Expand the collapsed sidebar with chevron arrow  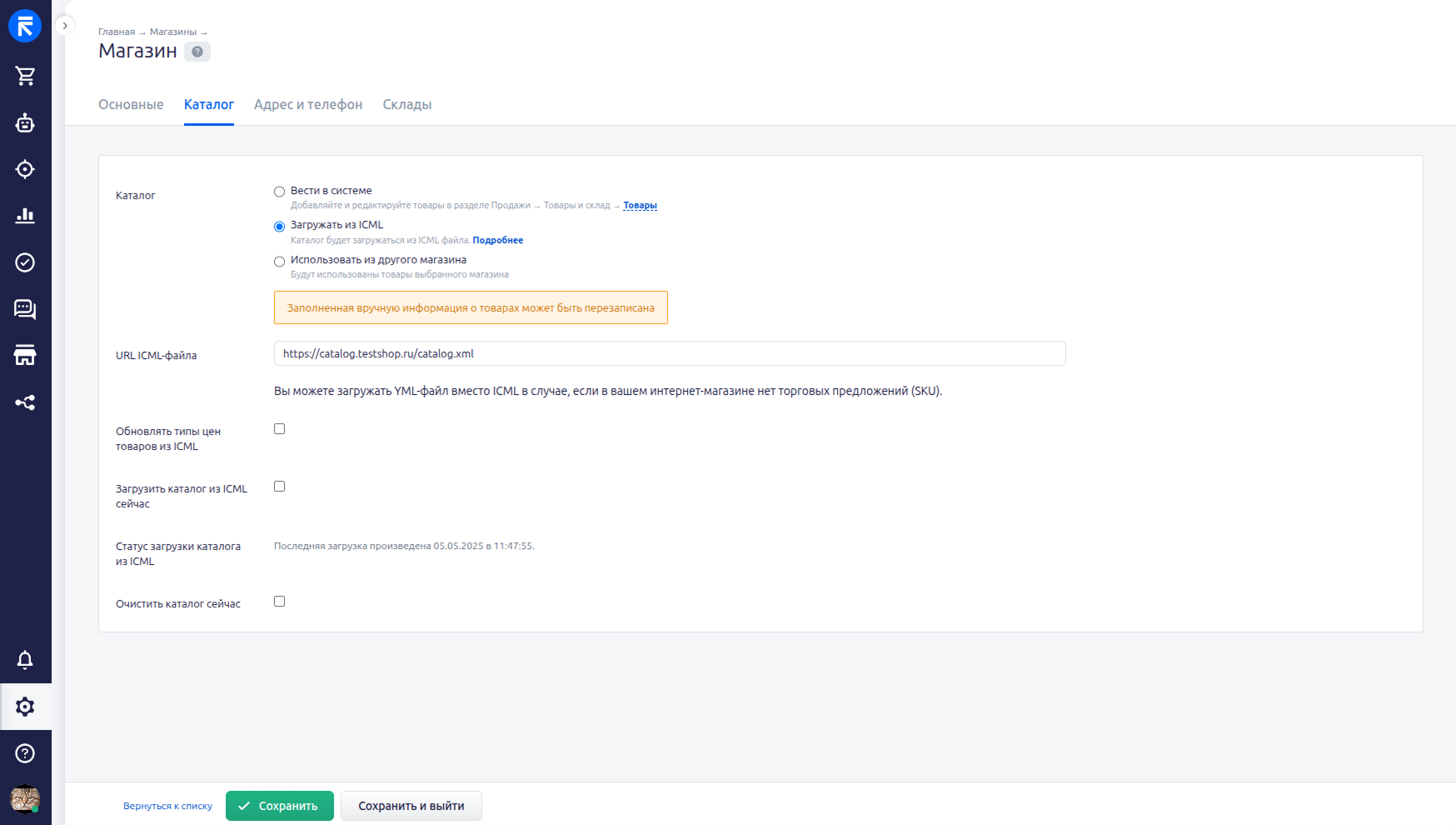point(65,26)
